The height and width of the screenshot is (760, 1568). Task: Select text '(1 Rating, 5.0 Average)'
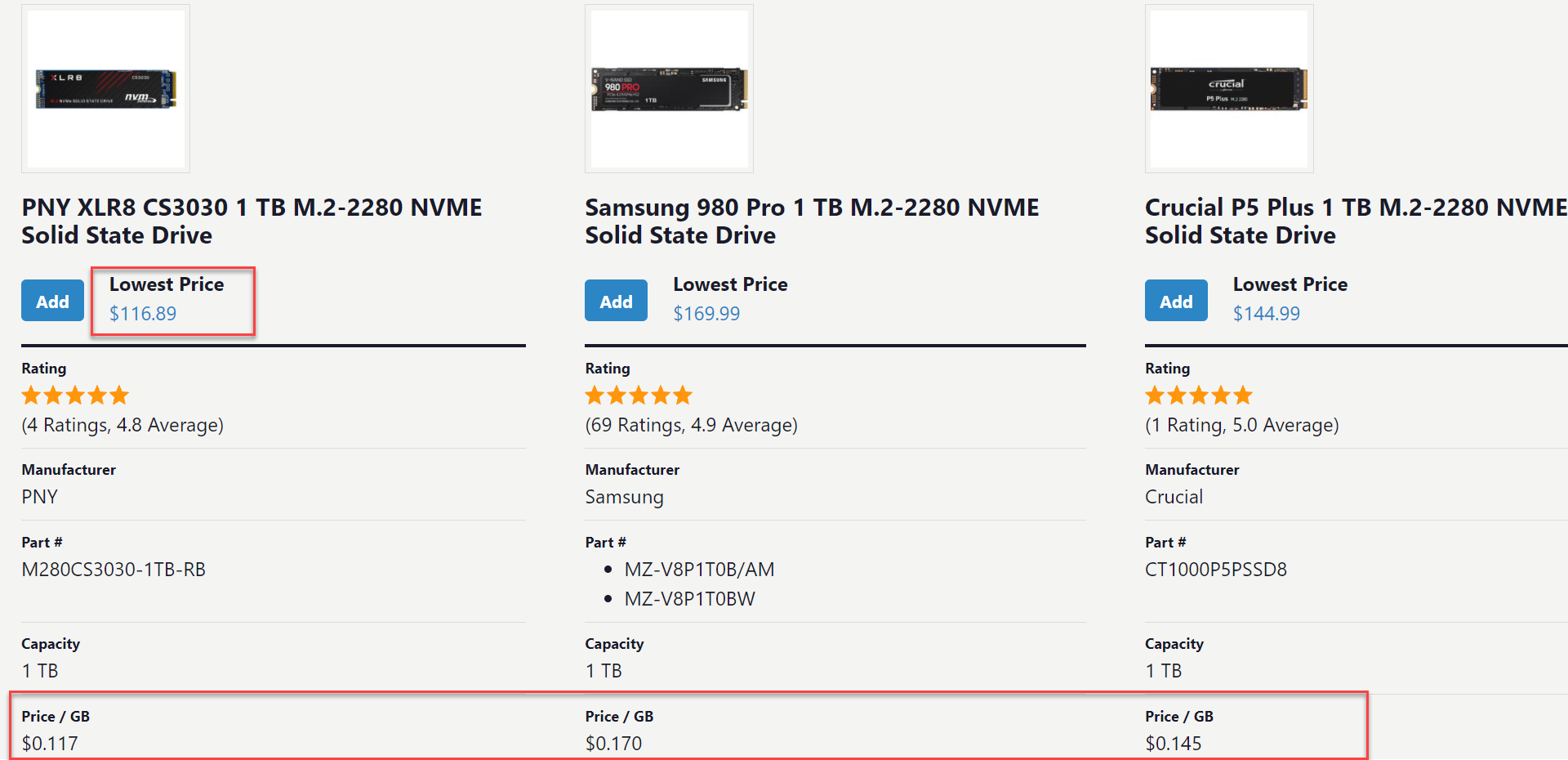click(1242, 425)
